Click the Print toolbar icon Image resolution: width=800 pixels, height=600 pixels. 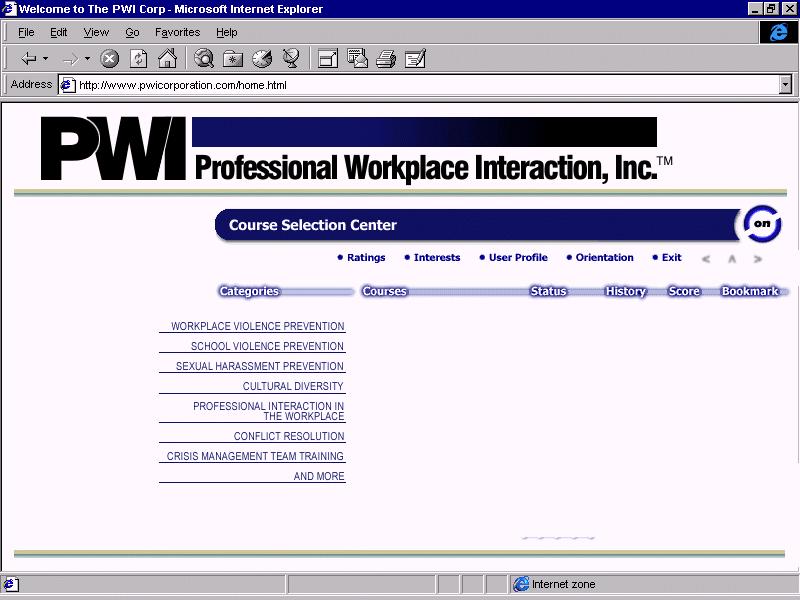click(x=386, y=59)
